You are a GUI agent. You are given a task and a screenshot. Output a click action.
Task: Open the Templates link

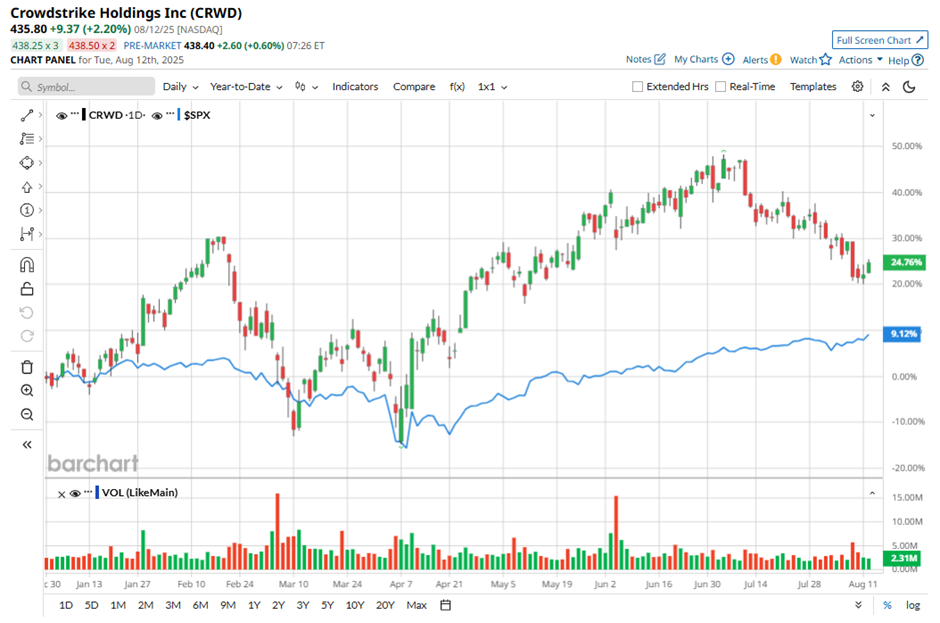pos(813,86)
